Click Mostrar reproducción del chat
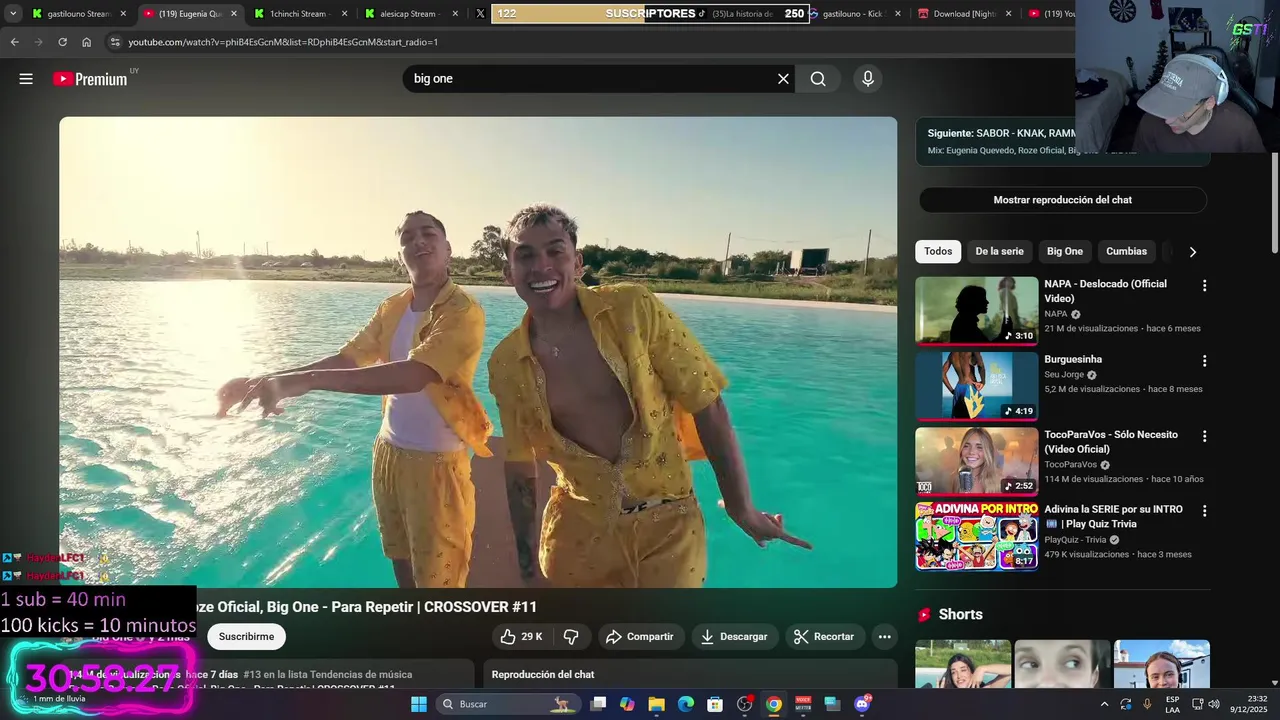The image size is (1280, 720). pos(1062,200)
